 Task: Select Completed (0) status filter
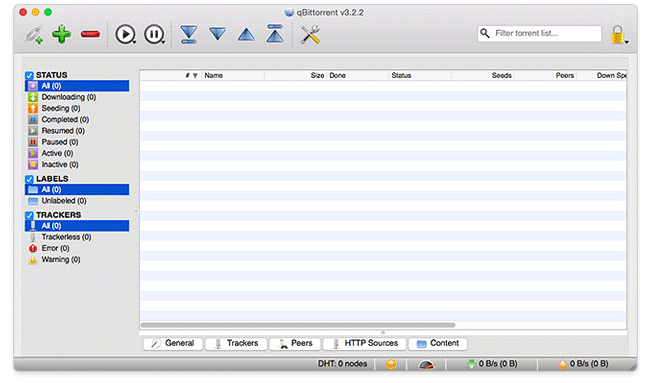click(77, 119)
